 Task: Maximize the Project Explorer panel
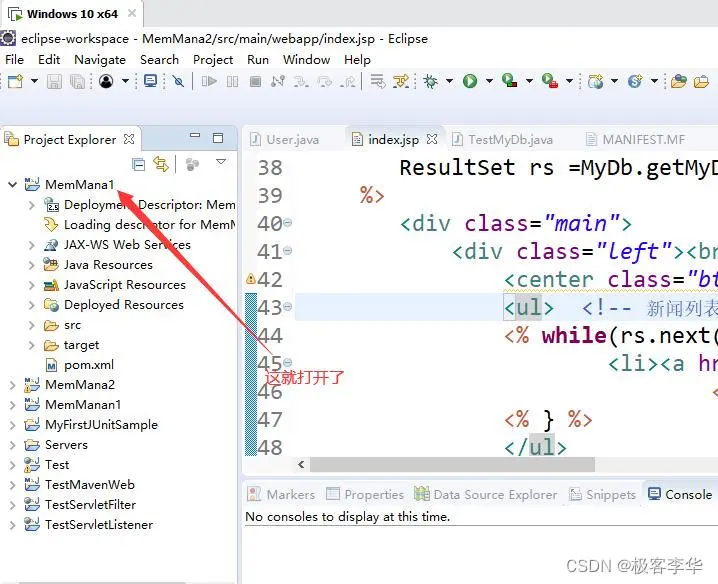coord(218,137)
